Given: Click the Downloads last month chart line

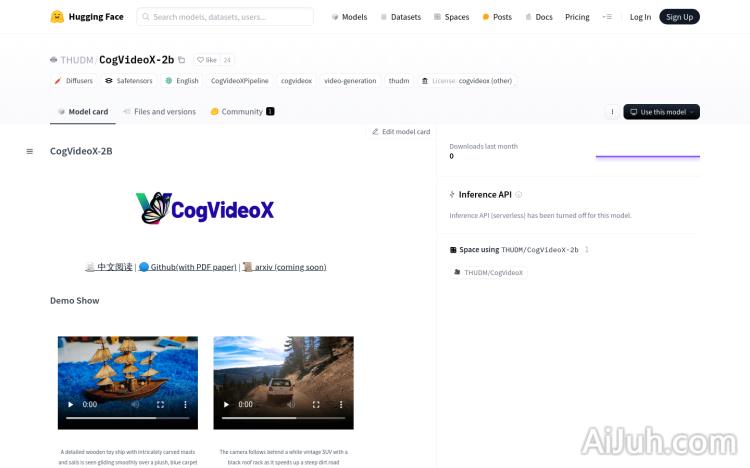Looking at the screenshot, I should (x=648, y=156).
